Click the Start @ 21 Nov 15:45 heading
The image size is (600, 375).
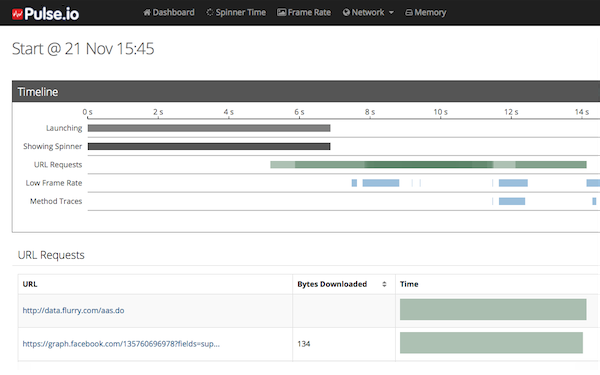coord(83,49)
